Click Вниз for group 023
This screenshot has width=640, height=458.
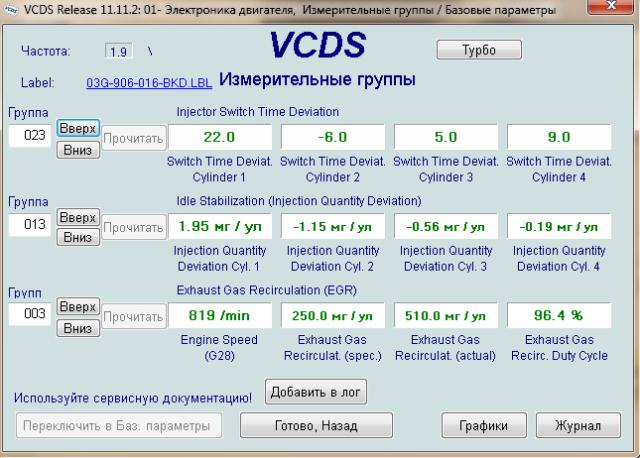pyautogui.click(x=78, y=148)
